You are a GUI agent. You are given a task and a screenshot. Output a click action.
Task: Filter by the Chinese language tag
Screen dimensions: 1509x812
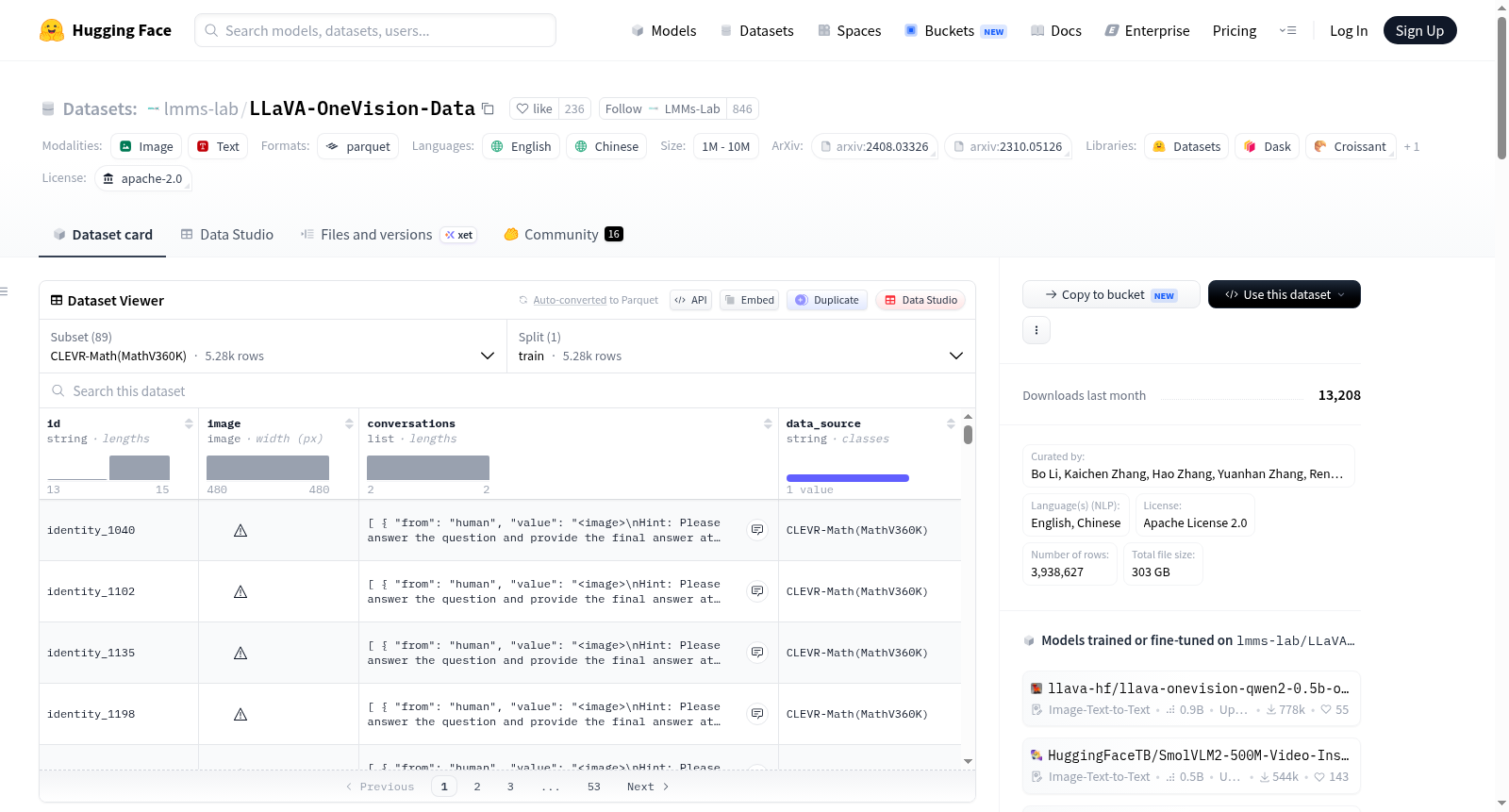pyautogui.click(x=606, y=146)
